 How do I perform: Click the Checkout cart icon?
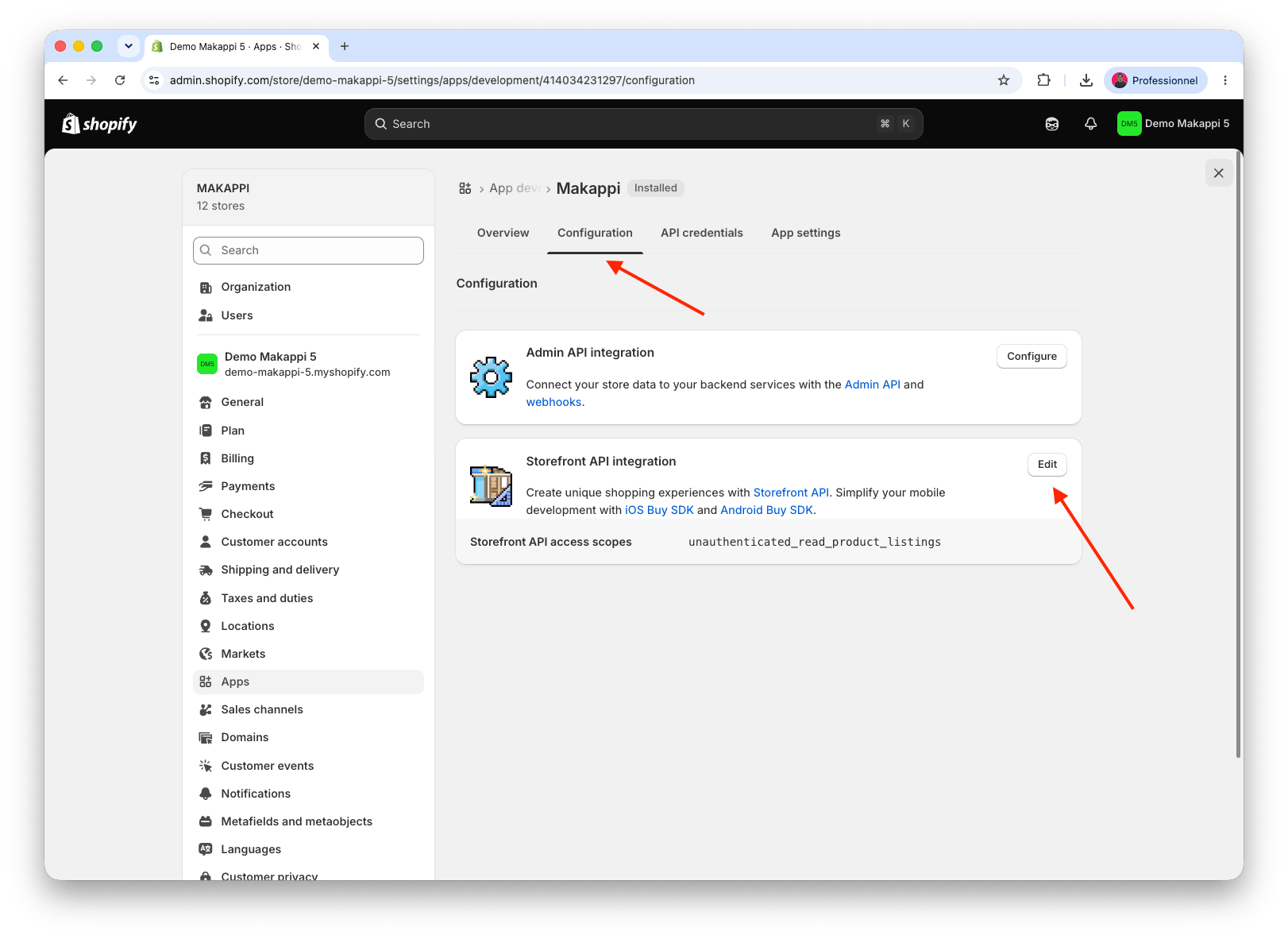206,514
